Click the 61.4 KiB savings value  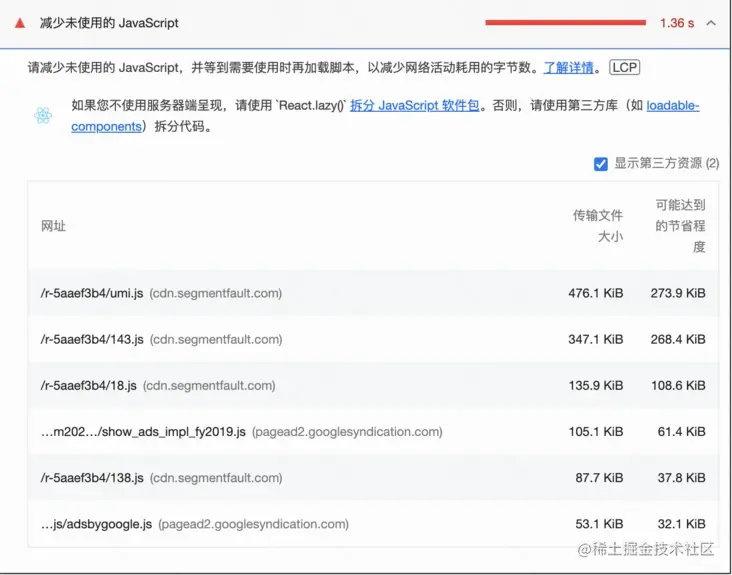[x=682, y=432]
